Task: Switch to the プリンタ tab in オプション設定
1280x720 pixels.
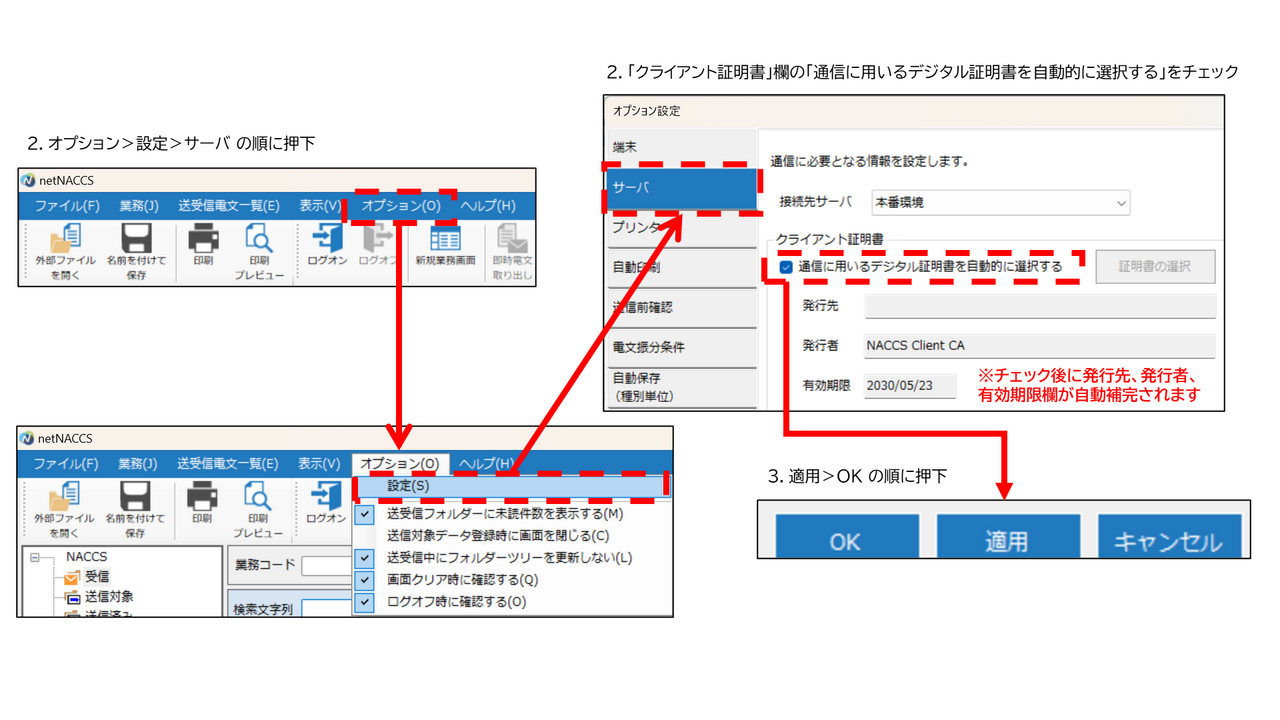Action: point(635,228)
